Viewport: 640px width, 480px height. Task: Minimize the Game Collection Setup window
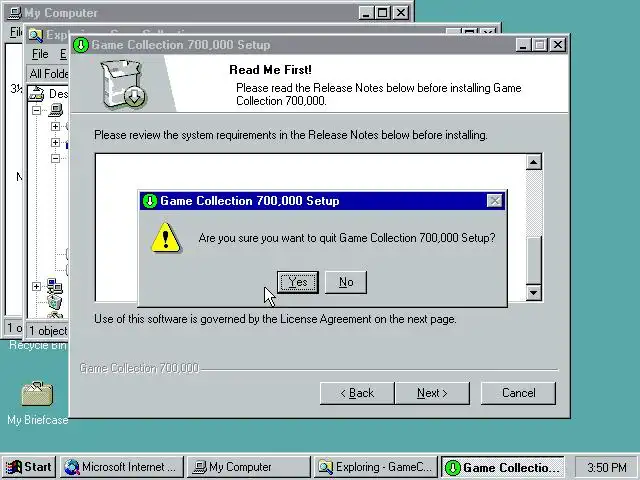tap(523, 45)
